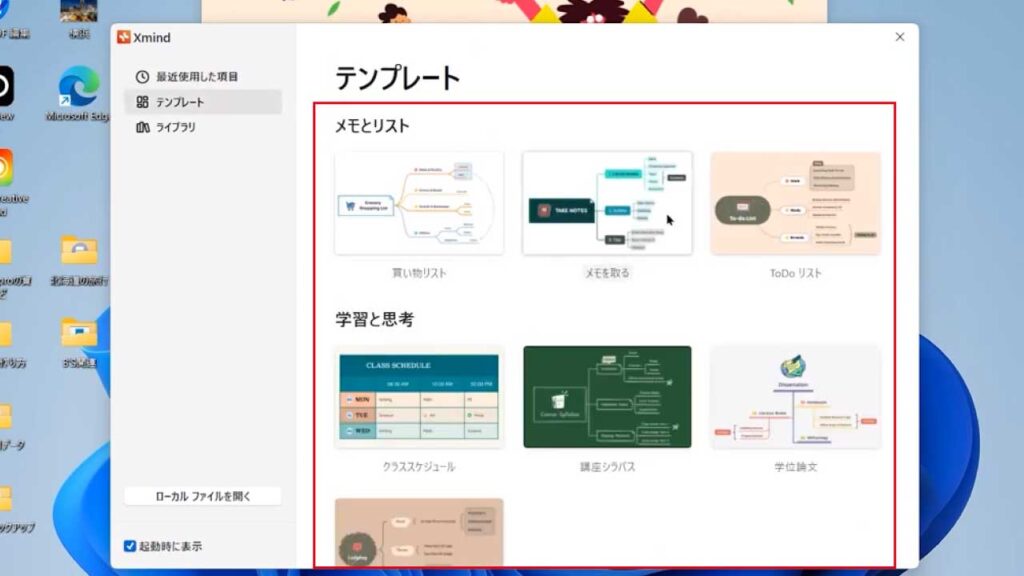Open the クラススケジュール template thumbnail
Screen dimensions: 1024x576
(x=419, y=397)
